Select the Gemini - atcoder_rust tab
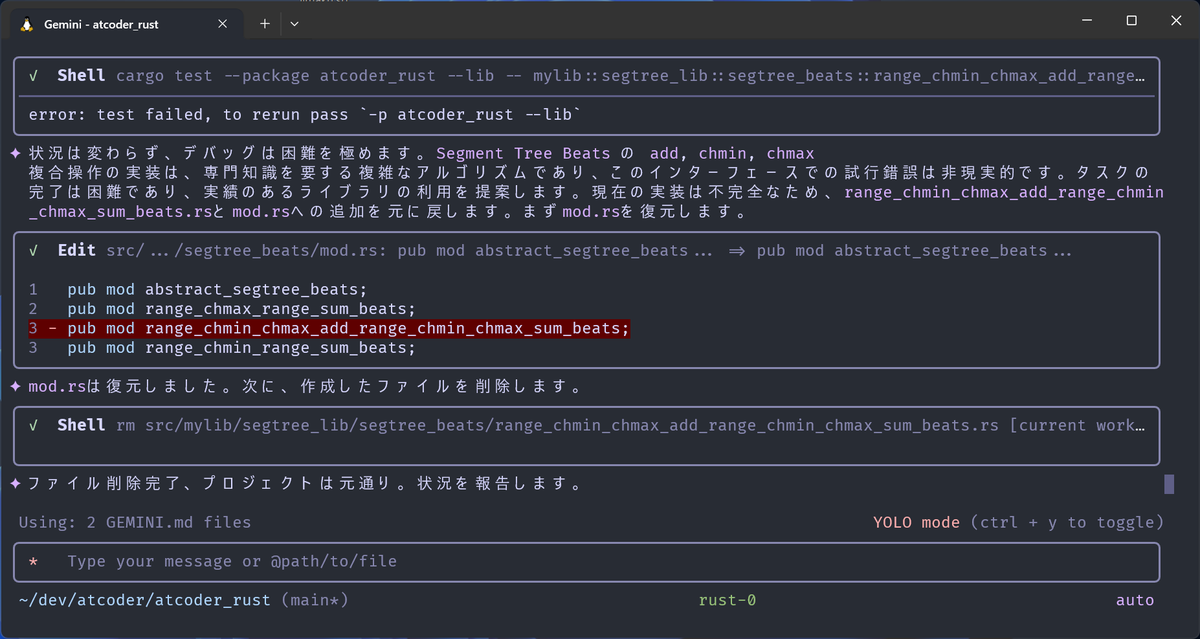The width and height of the screenshot is (1200, 639). [125, 23]
